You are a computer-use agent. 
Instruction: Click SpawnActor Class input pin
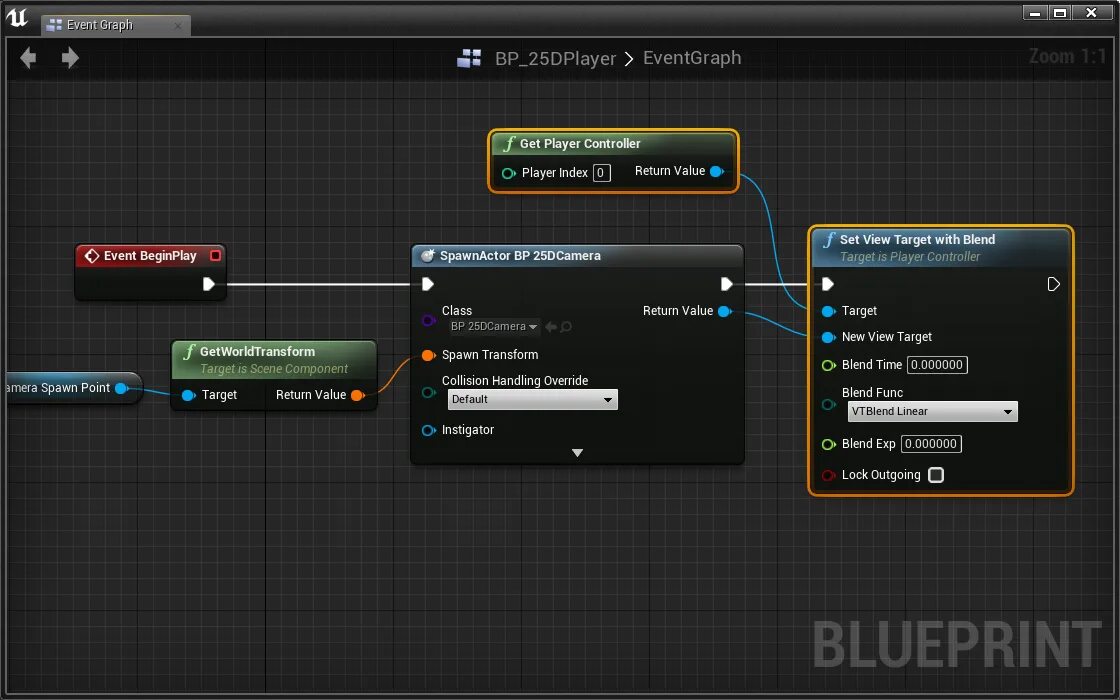[429, 320]
